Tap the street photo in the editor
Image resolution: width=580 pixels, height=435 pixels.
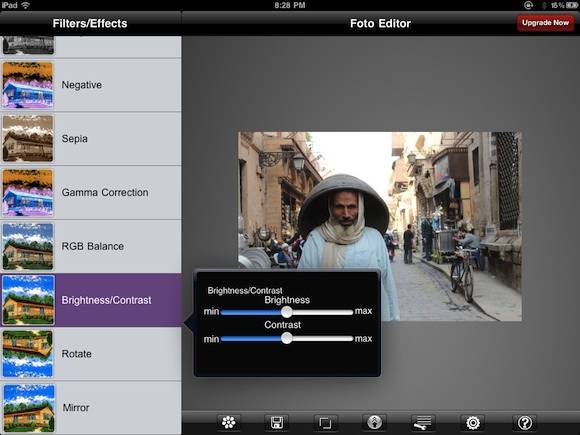coord(380,226)
